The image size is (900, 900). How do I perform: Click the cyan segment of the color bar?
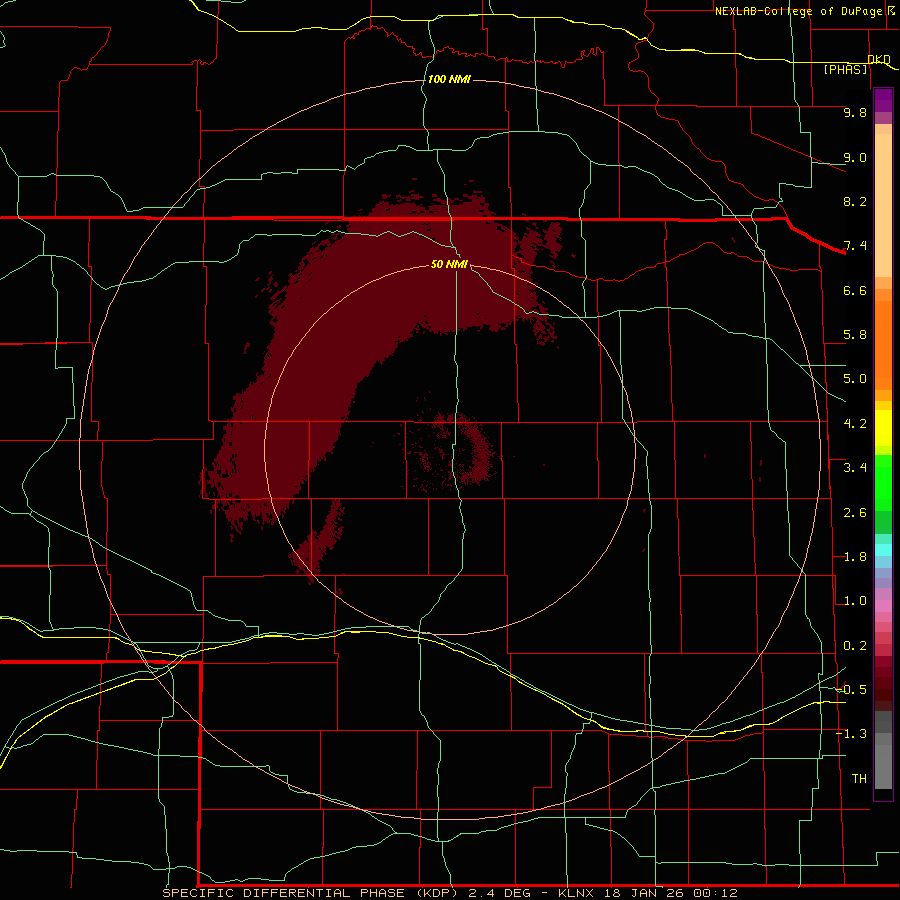883,550
